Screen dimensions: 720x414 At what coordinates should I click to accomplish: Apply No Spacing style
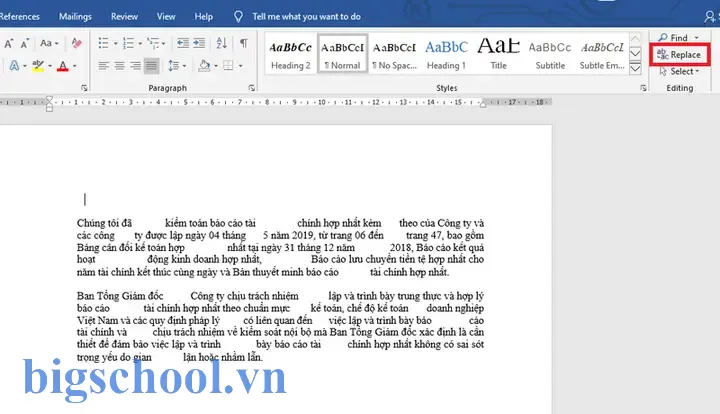[394, 54]
